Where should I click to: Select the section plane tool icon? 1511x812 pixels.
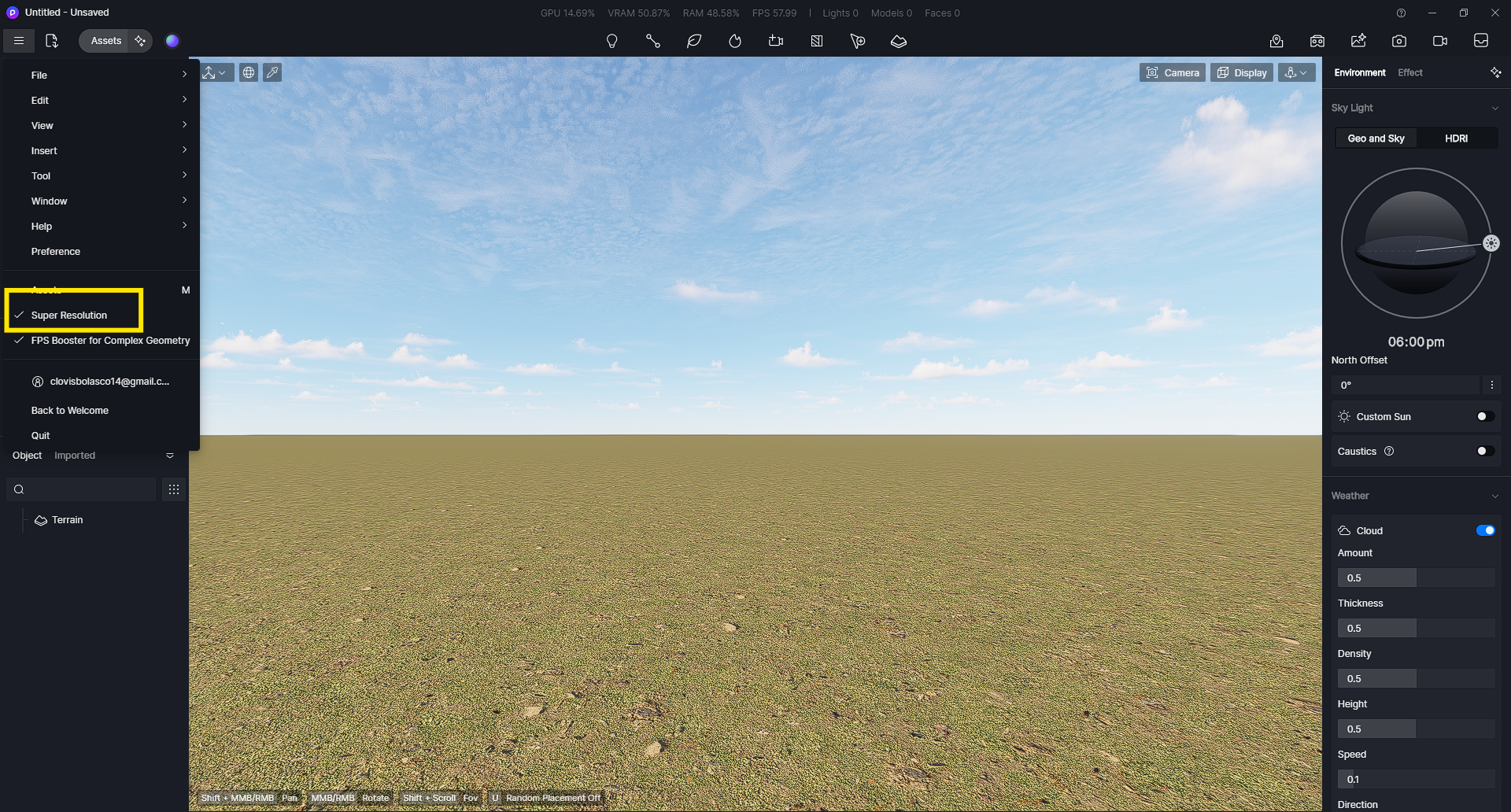point(816,41)
